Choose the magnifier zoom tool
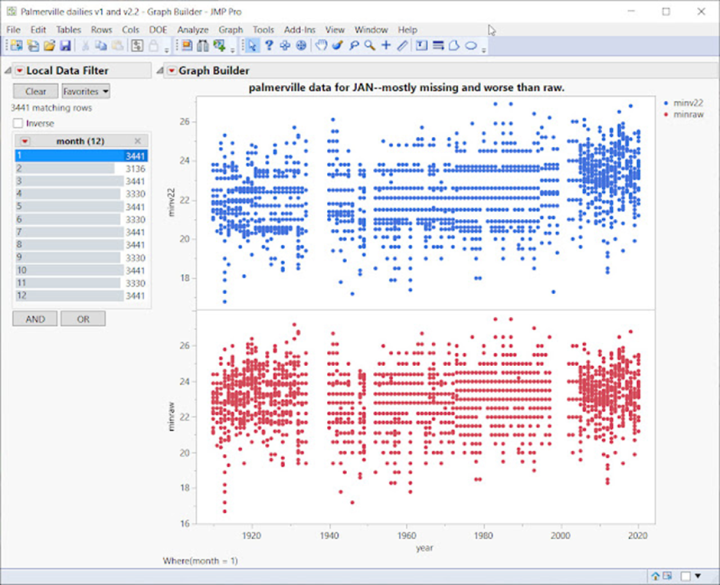This screenshot has width=720, height=585. click(369, 46)
